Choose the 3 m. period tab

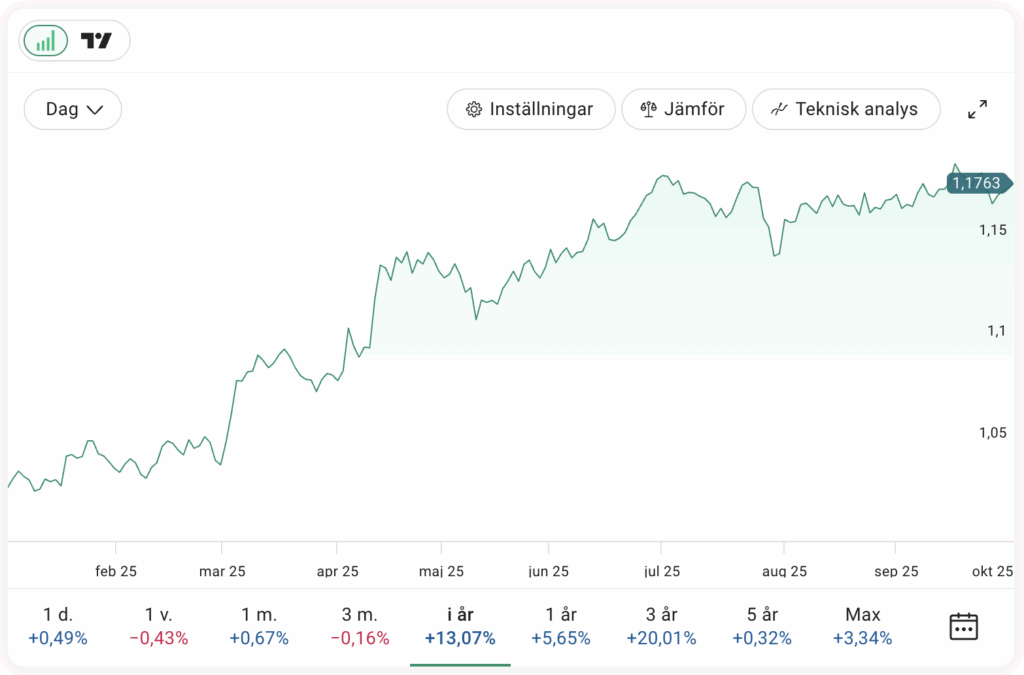[359, 626]
